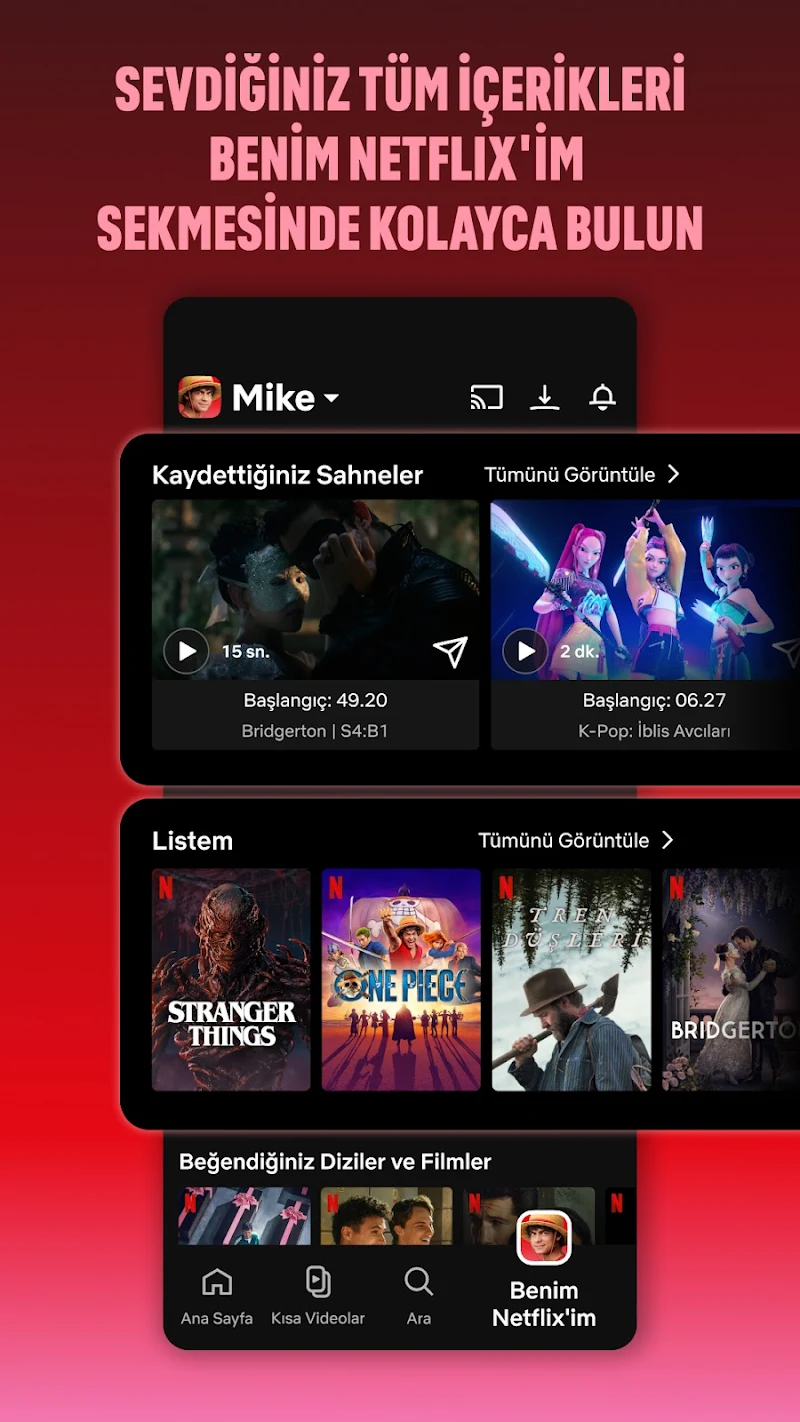
Task: Select the One Piece poster
Action: [x=401, y=980]
